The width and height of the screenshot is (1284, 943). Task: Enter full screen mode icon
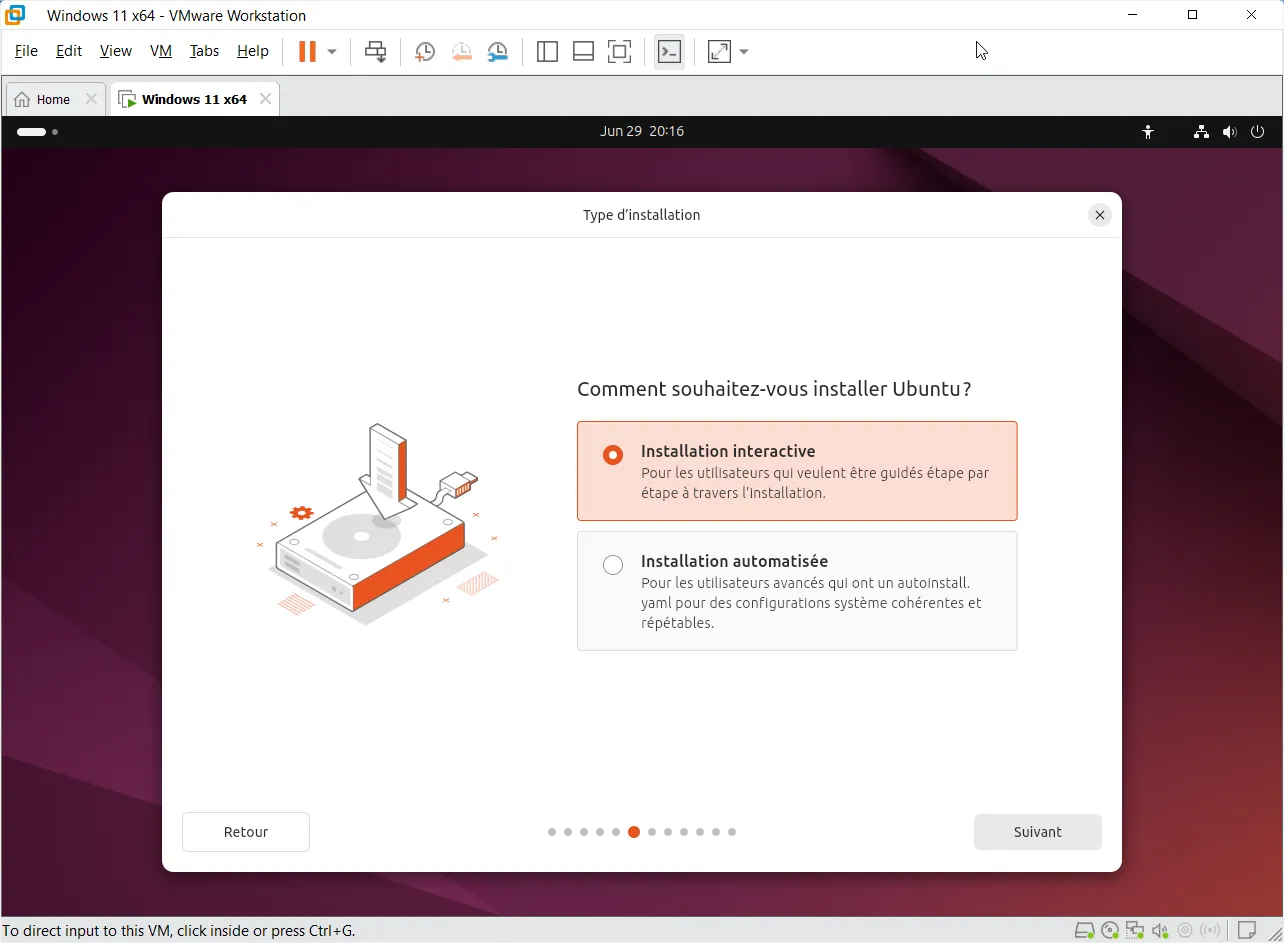(619, 52)
